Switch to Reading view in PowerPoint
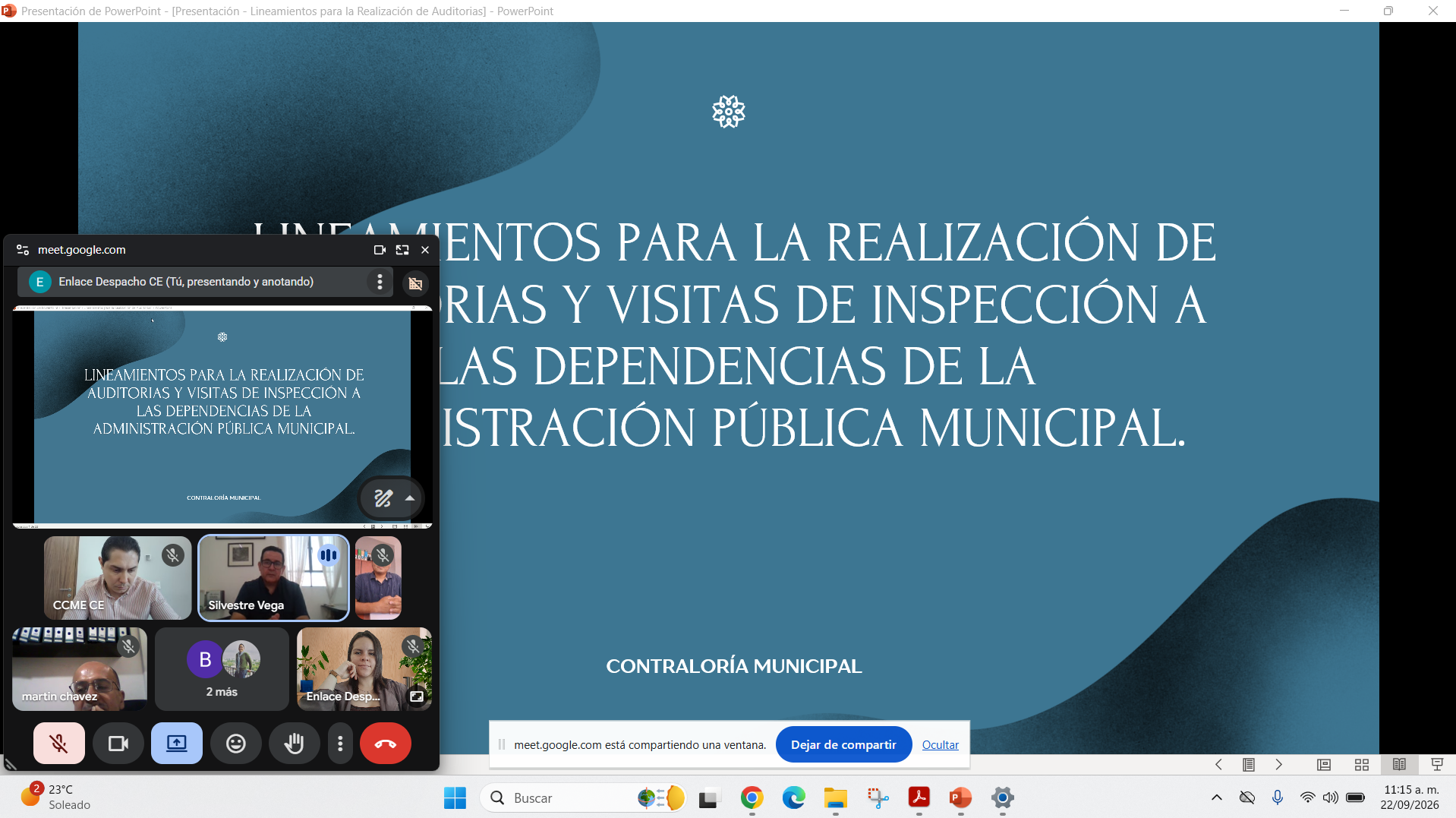 (x=1399, y=764)
